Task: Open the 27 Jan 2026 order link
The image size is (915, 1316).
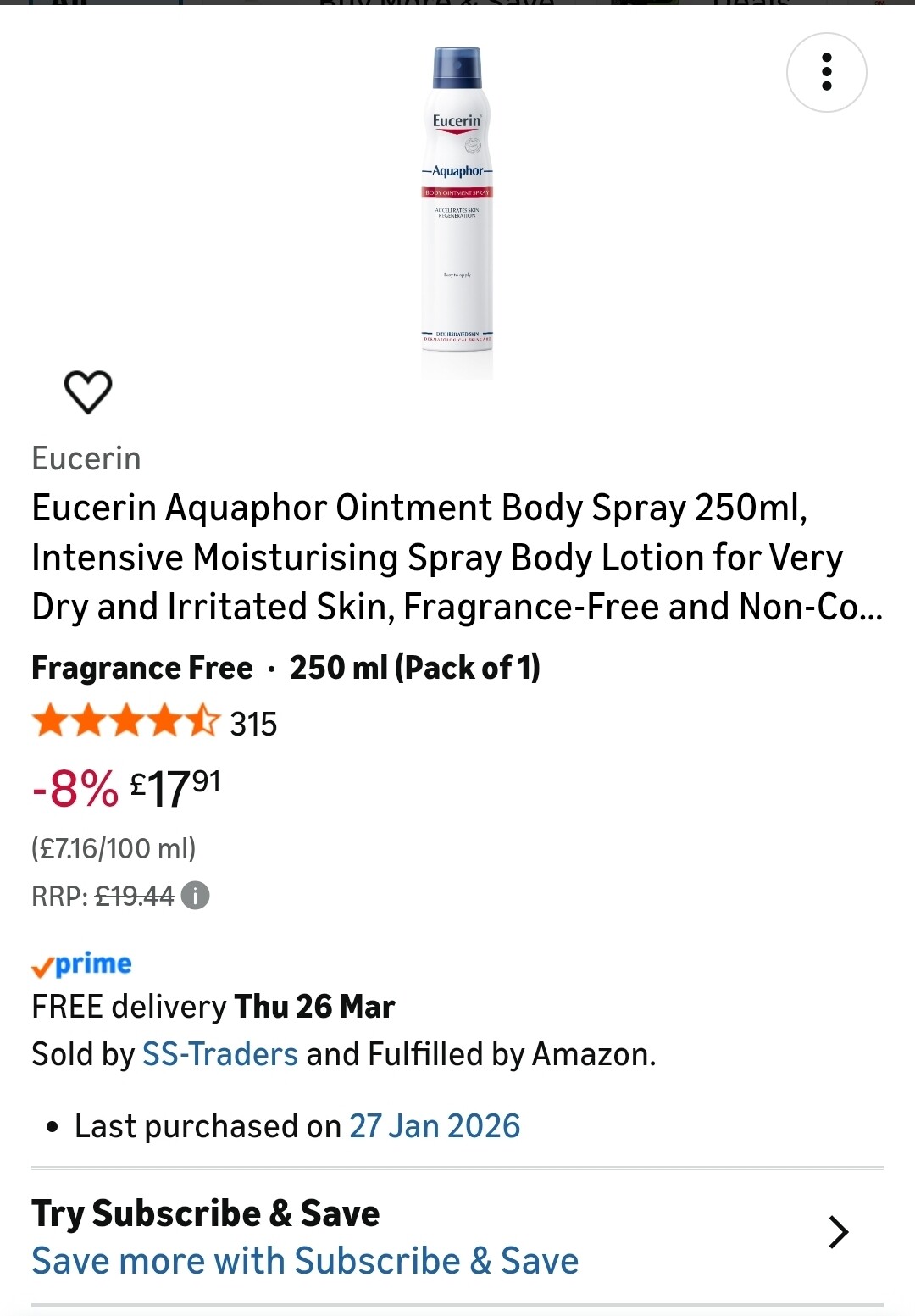Action: click(x=435, y=1126)
